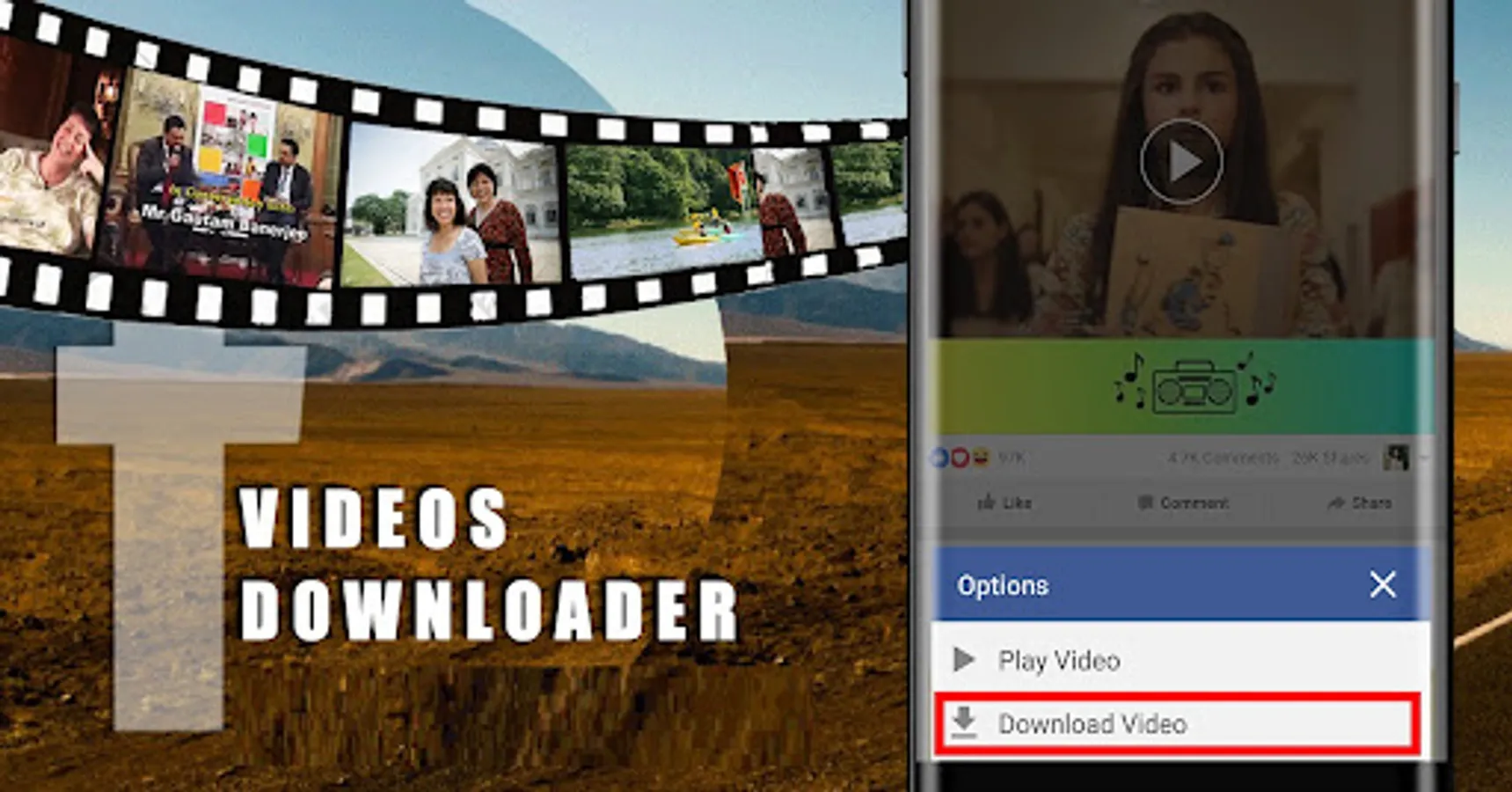Open the reaction emojis summary

click(961, 458)
